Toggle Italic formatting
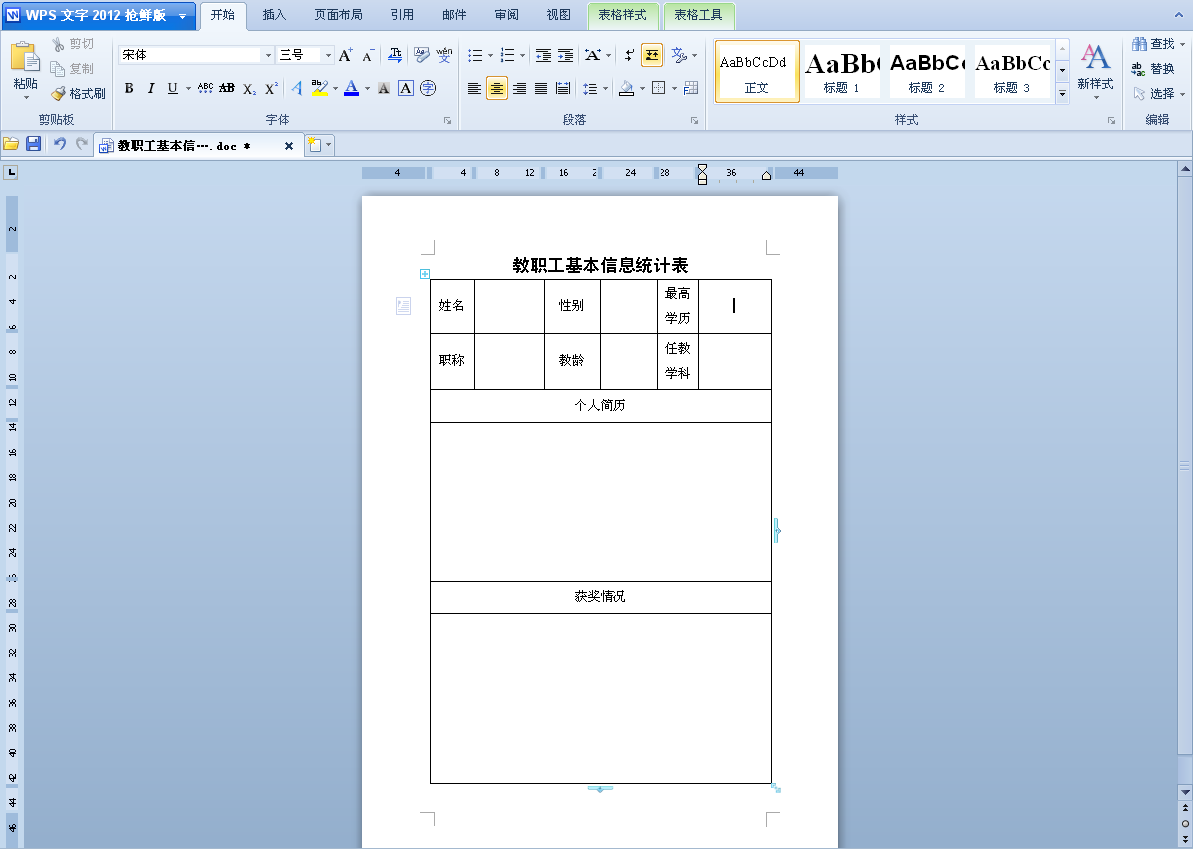 click(x=151, y=88)
